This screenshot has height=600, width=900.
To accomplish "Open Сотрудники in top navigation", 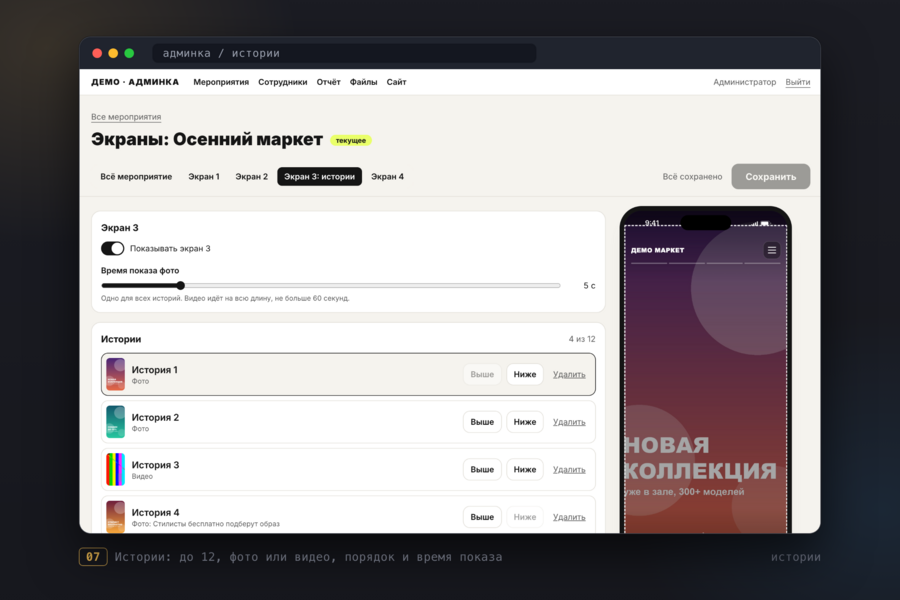I will coord(282,82).
